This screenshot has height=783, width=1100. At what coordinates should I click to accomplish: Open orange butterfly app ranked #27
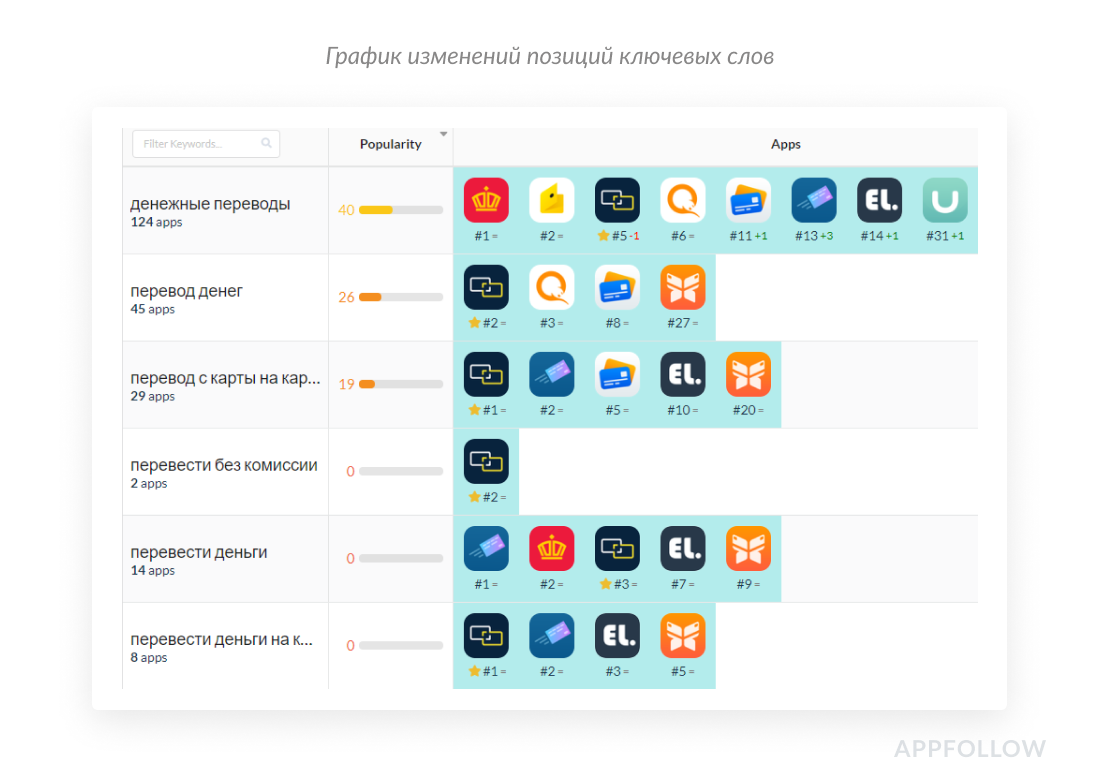click(x=683, y=287)
